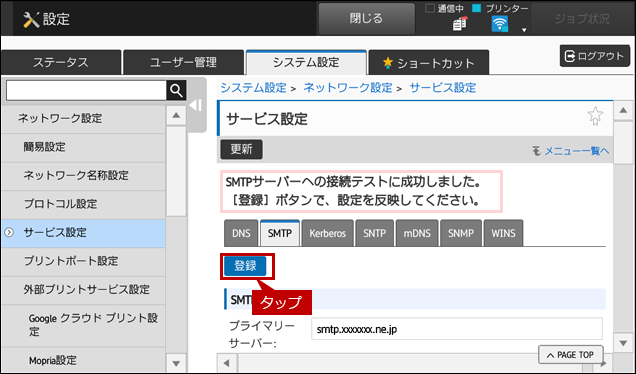Screen dimensions: 636x374
Task: Open プリントポート設定 in sidebar
Action: 83,261
